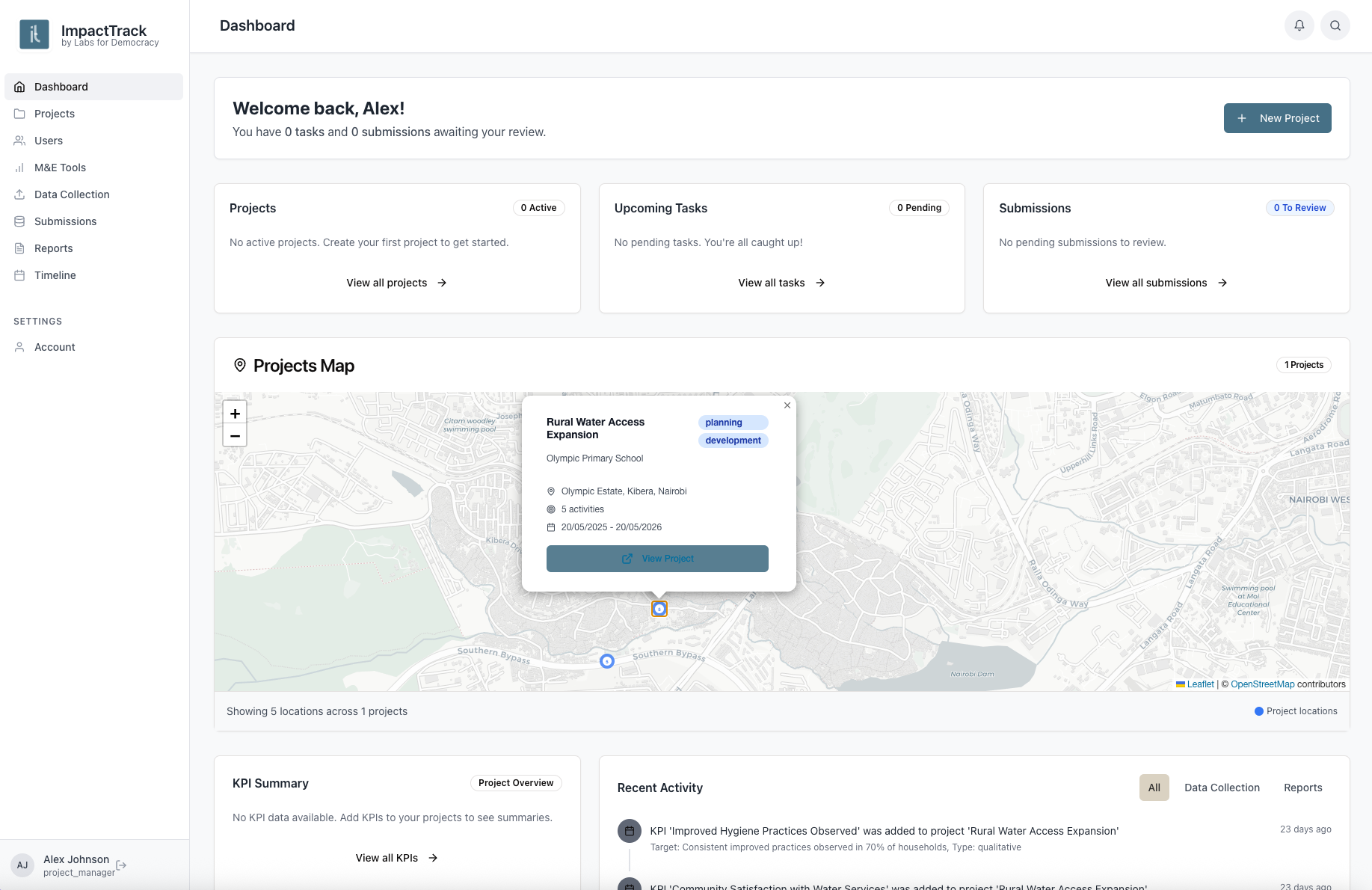Click the '20/05/2025 - 20/05/2026' date range
The width and height of the screenshot is (1372, 890).
point(611,527)
